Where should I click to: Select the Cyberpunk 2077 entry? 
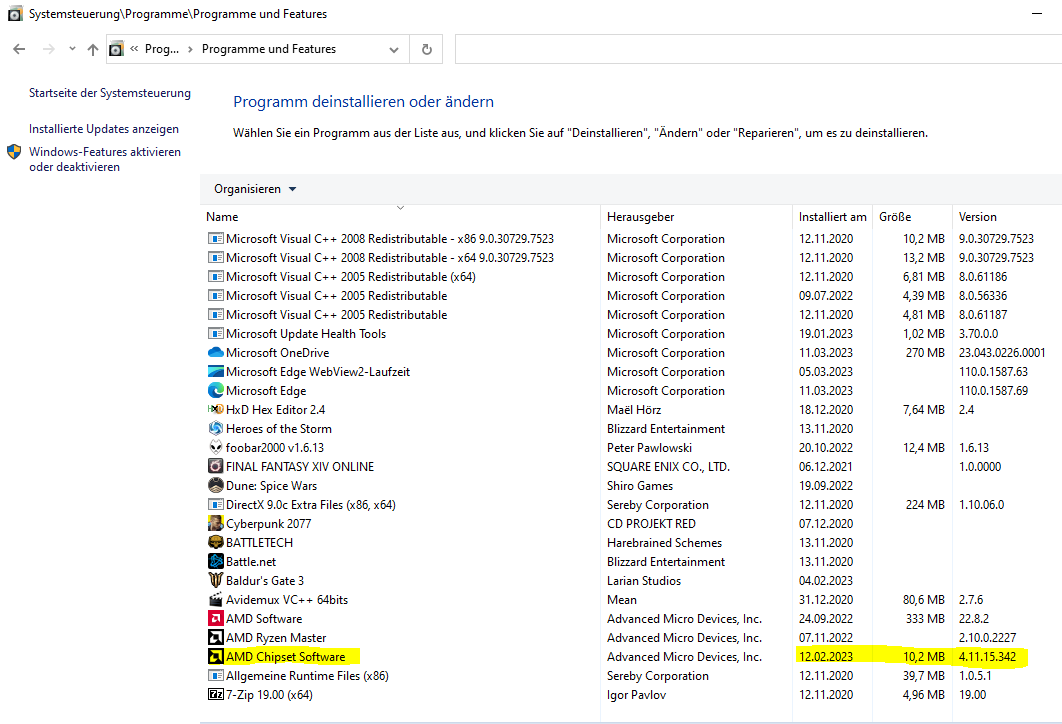coord(631,524)
